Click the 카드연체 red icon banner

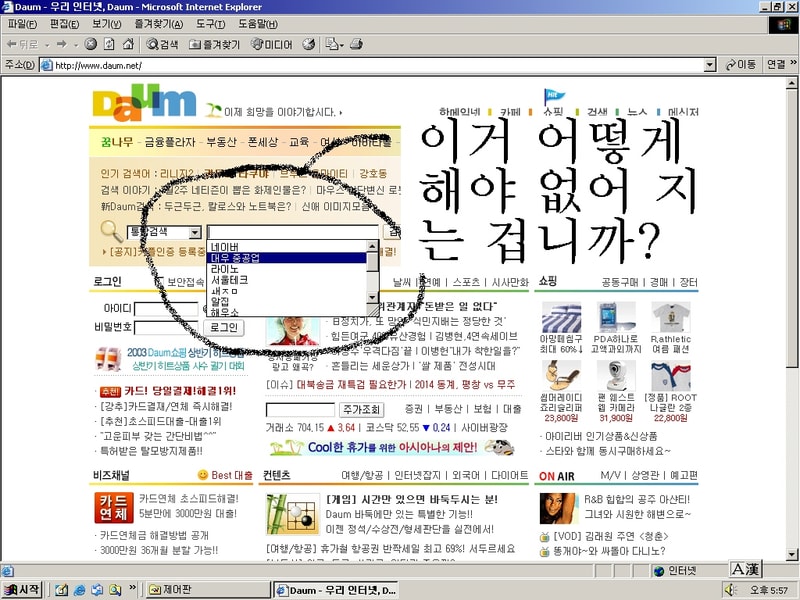coord(114,507)
